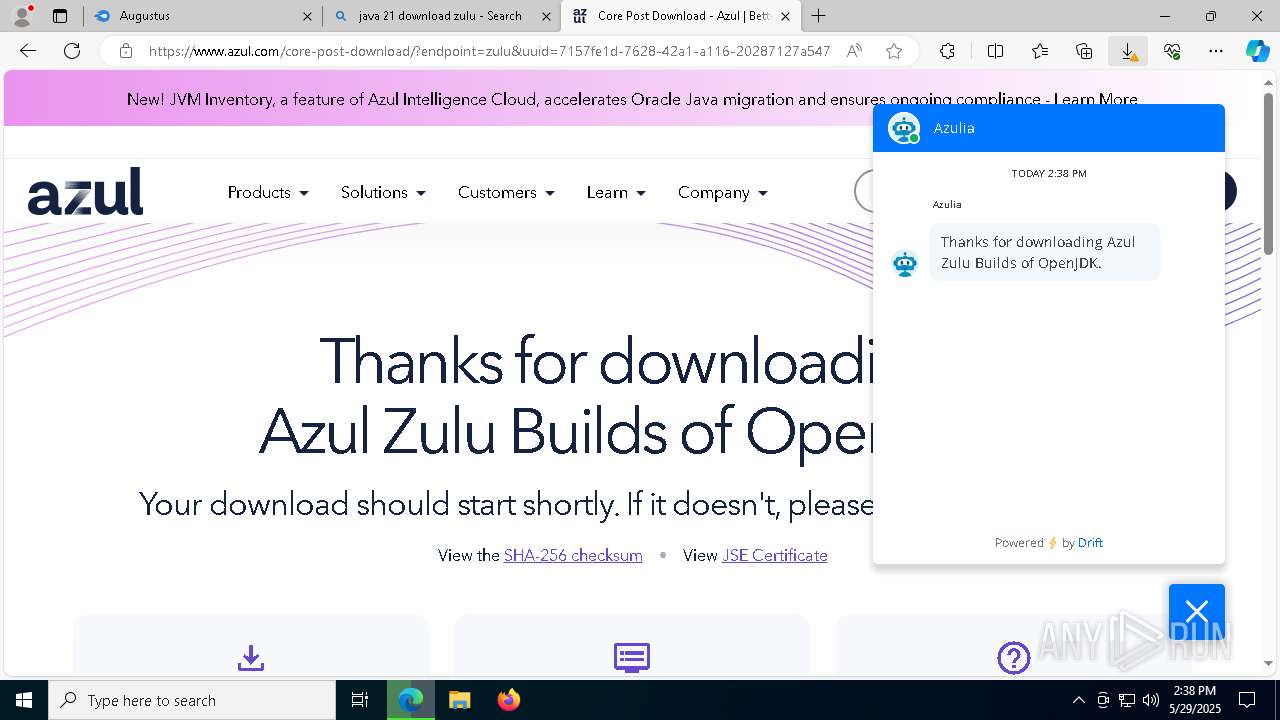Click the page vertical scrollbar thumb

pyautogui.click(x=1268, y=175)
